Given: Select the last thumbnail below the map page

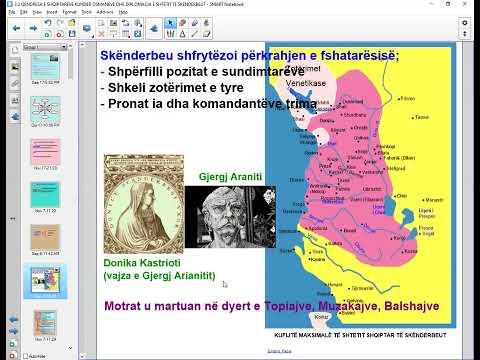Looking at the screenshot, I should pos(45,323).
